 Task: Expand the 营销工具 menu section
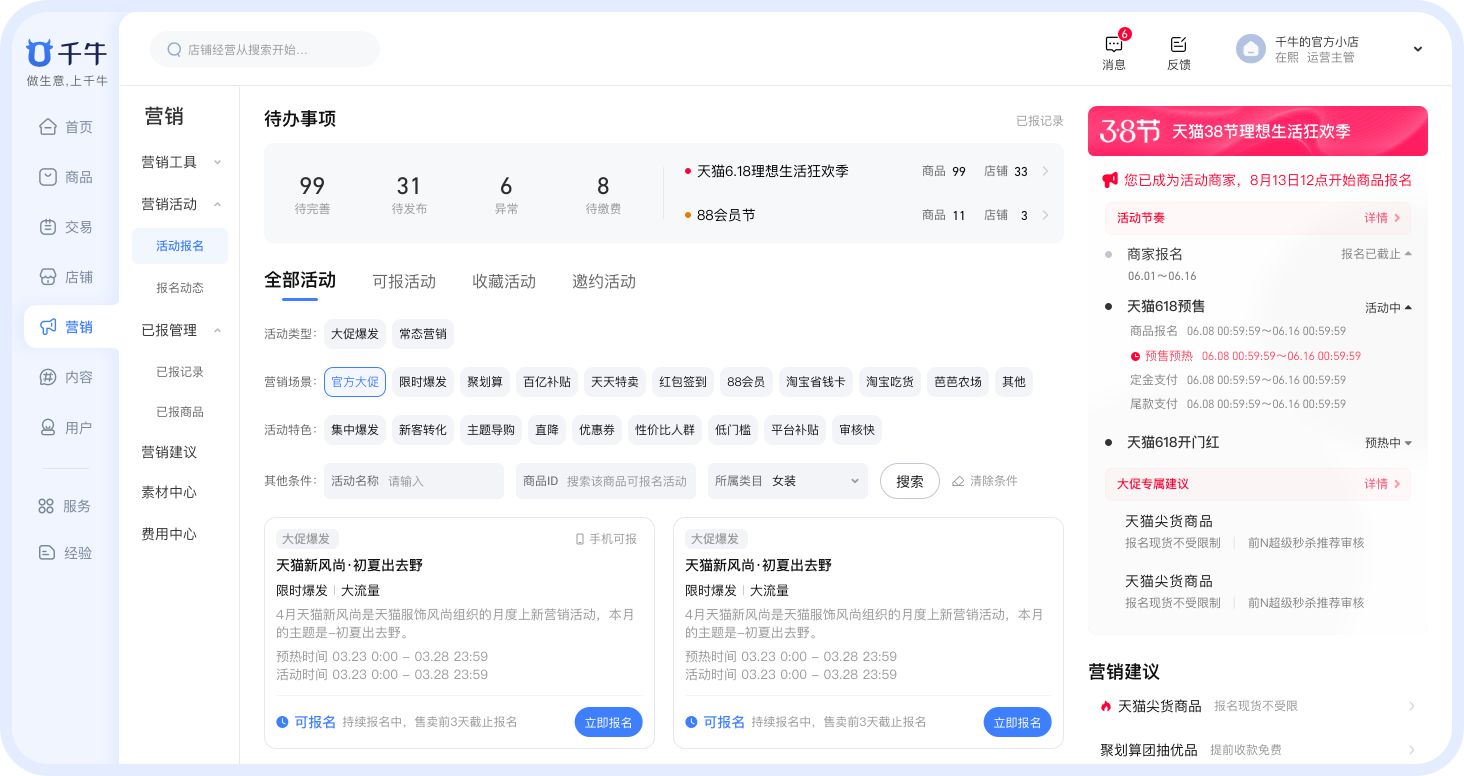pyautogui.click(x=218, y=162)
